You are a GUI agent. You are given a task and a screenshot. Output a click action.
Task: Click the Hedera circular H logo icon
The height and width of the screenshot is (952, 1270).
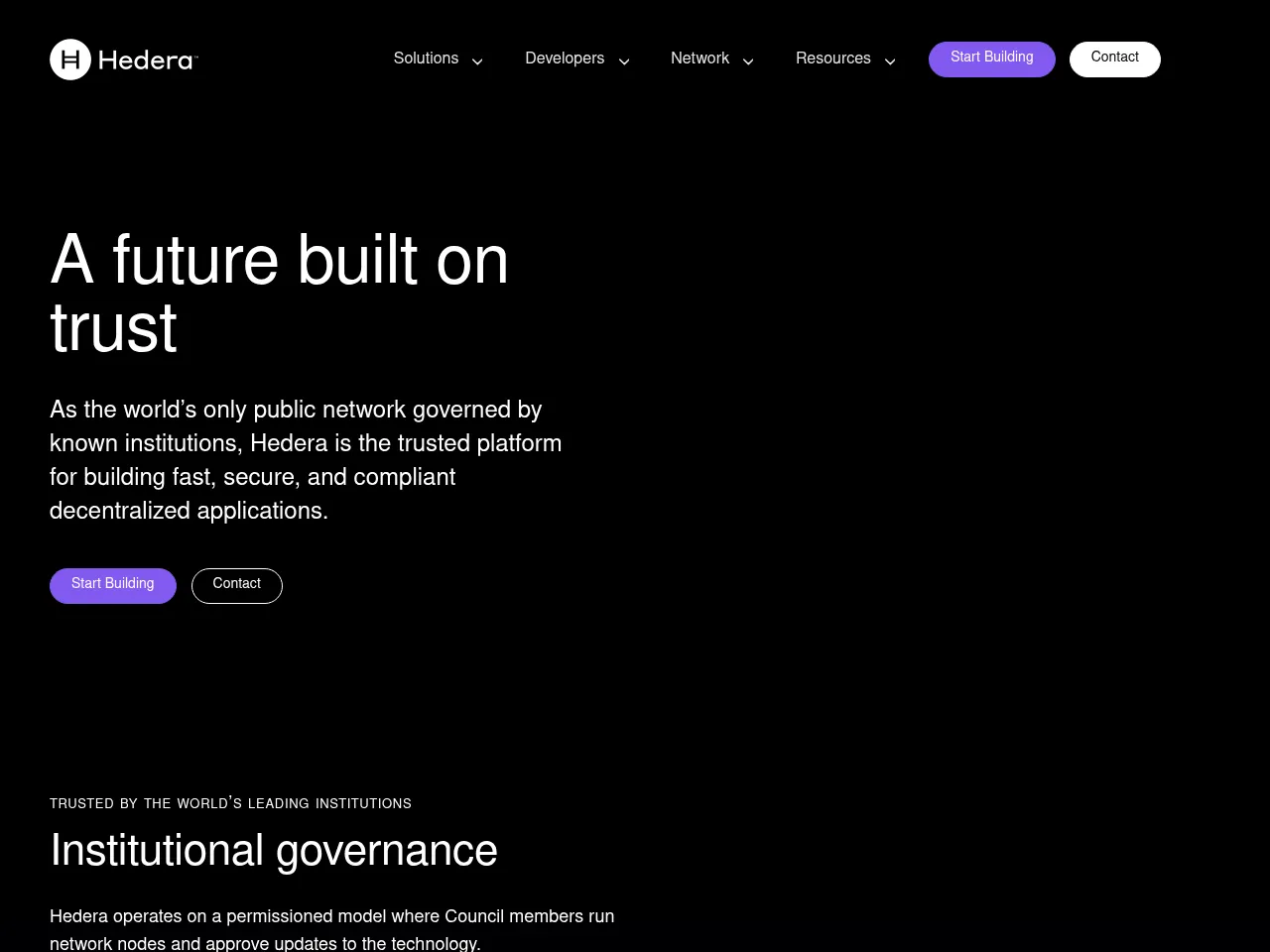tap(70, 59)
